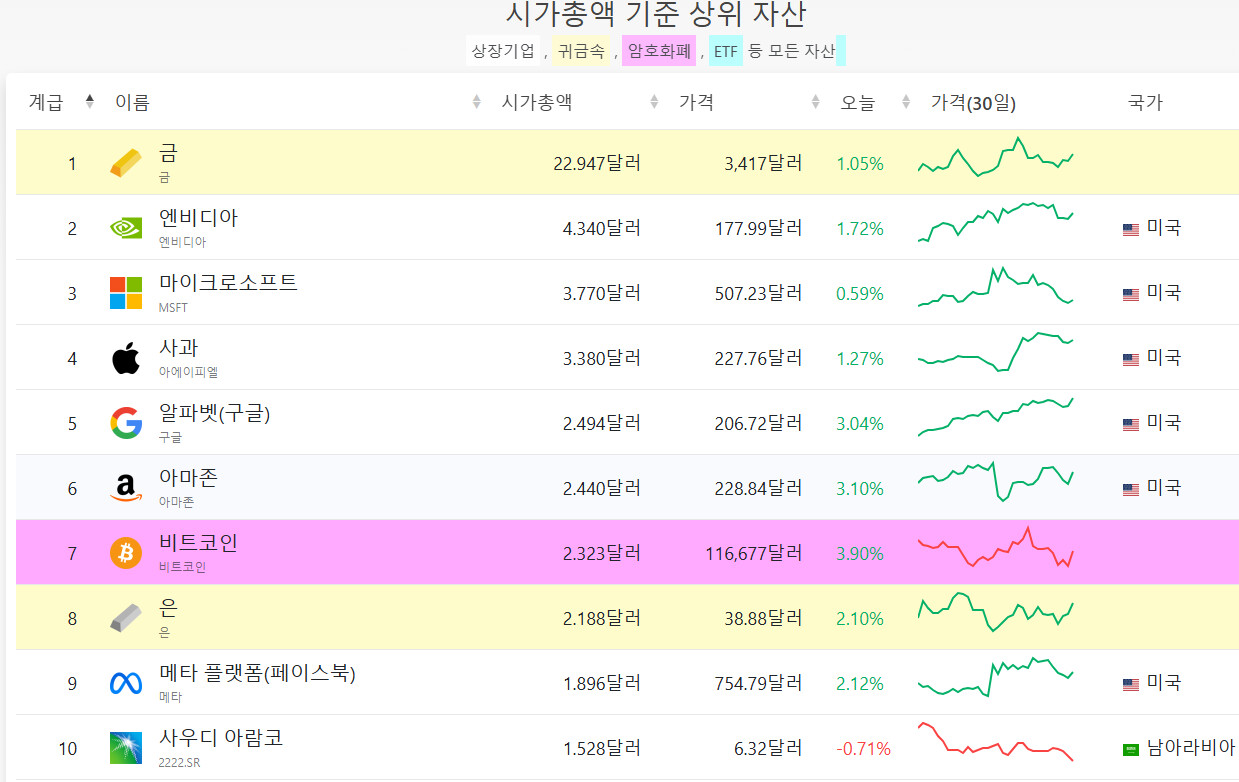Click the Meta logo icon
The height and width of the screenshot is (782, 1239).
click(126, 684)
